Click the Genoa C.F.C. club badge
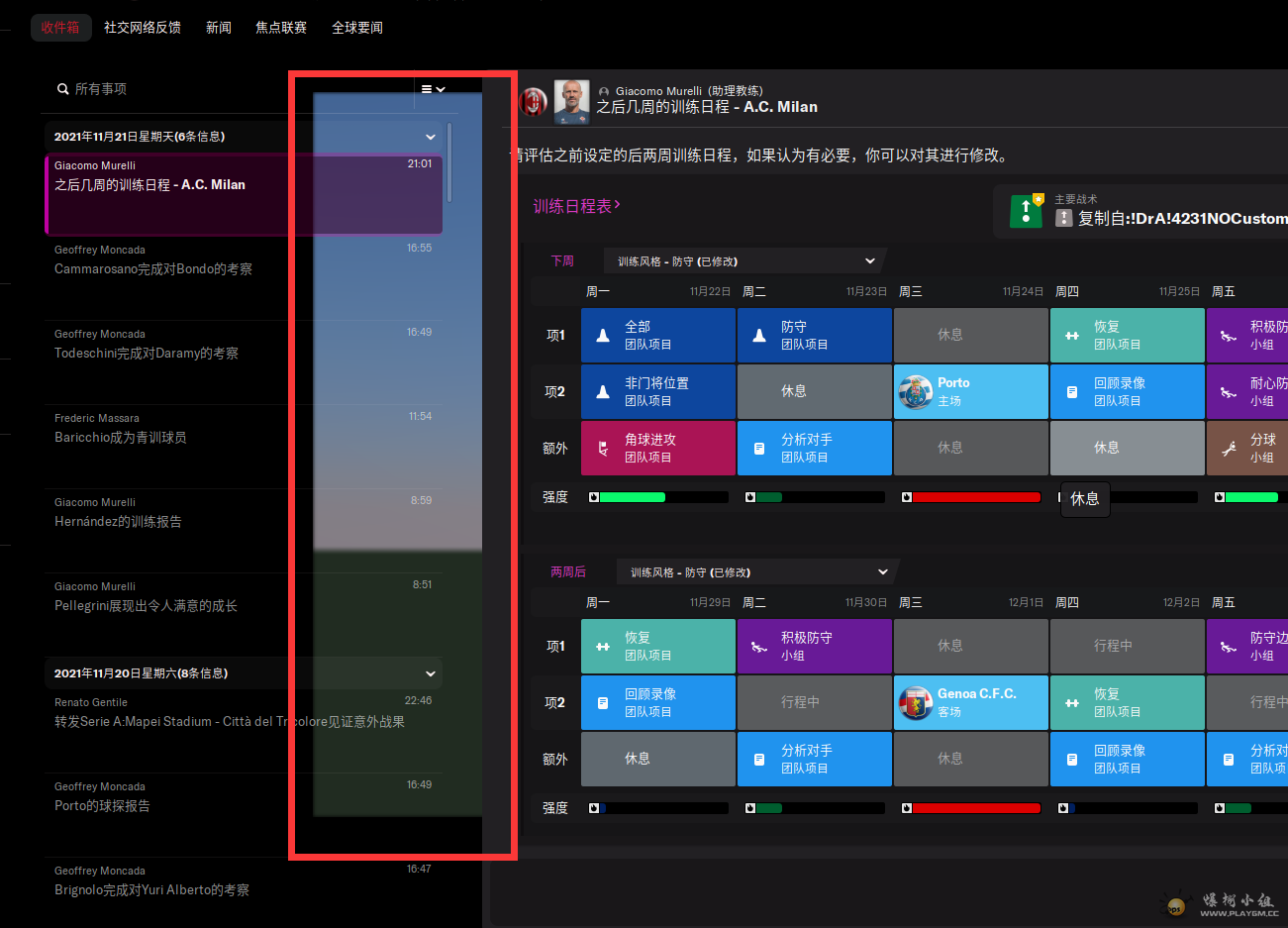The height and width of the screenshot is (928, 1288). (x=916, y=703)
